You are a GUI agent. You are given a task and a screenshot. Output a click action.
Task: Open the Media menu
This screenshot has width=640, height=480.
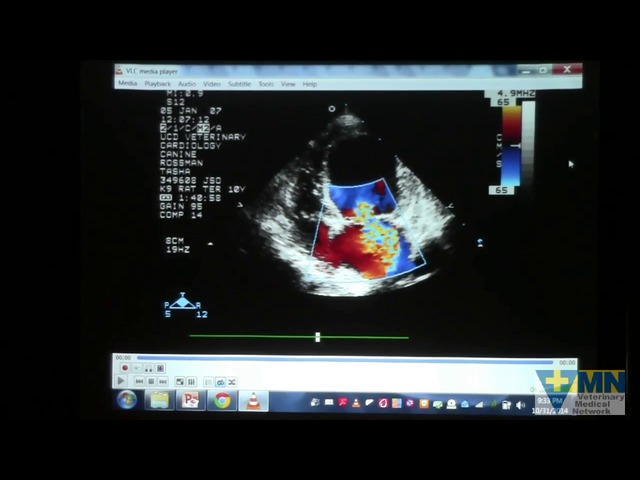click(x=127, y=84)
